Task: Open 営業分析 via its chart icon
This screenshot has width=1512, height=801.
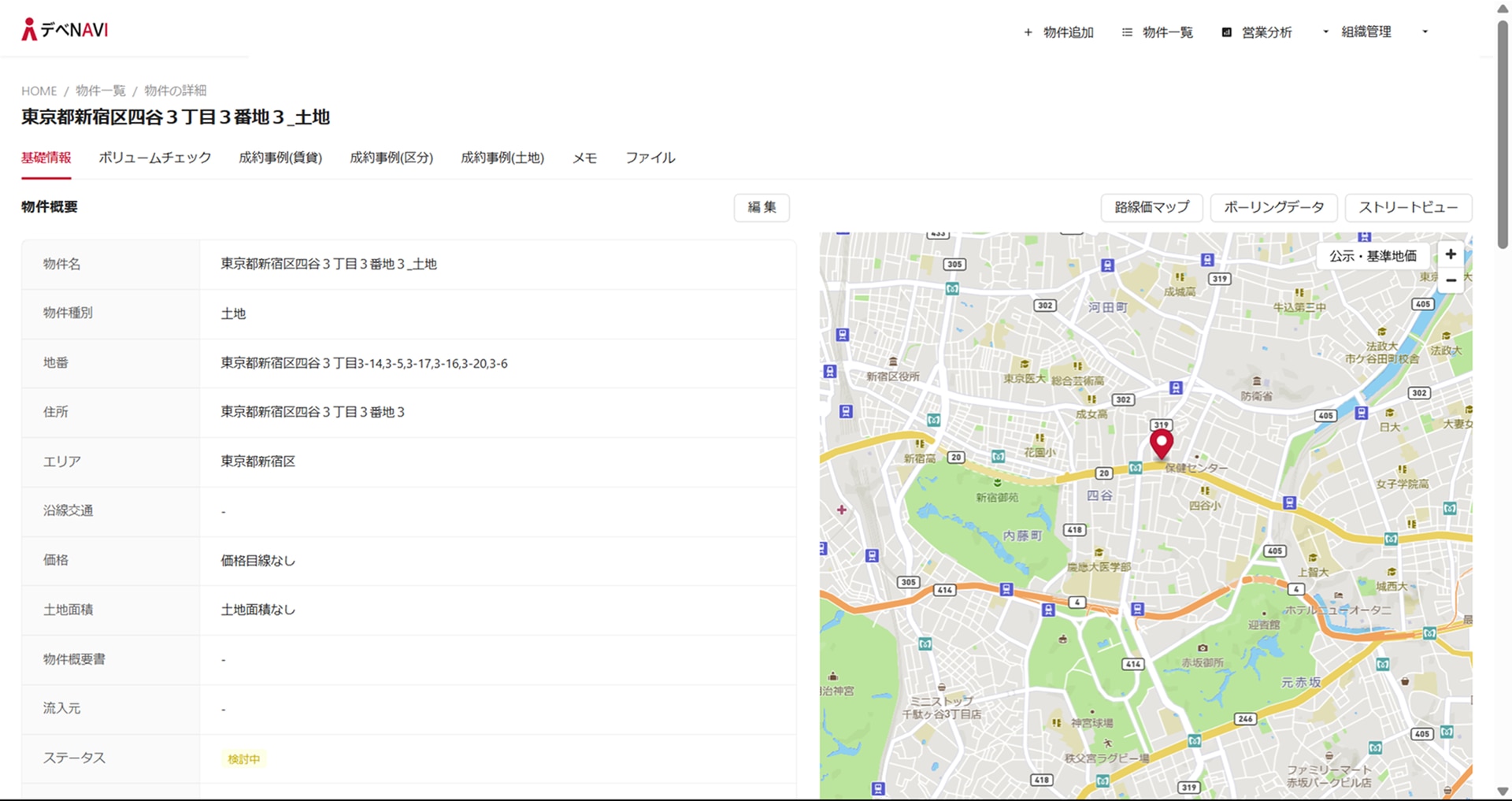Action: (1225, 32)
